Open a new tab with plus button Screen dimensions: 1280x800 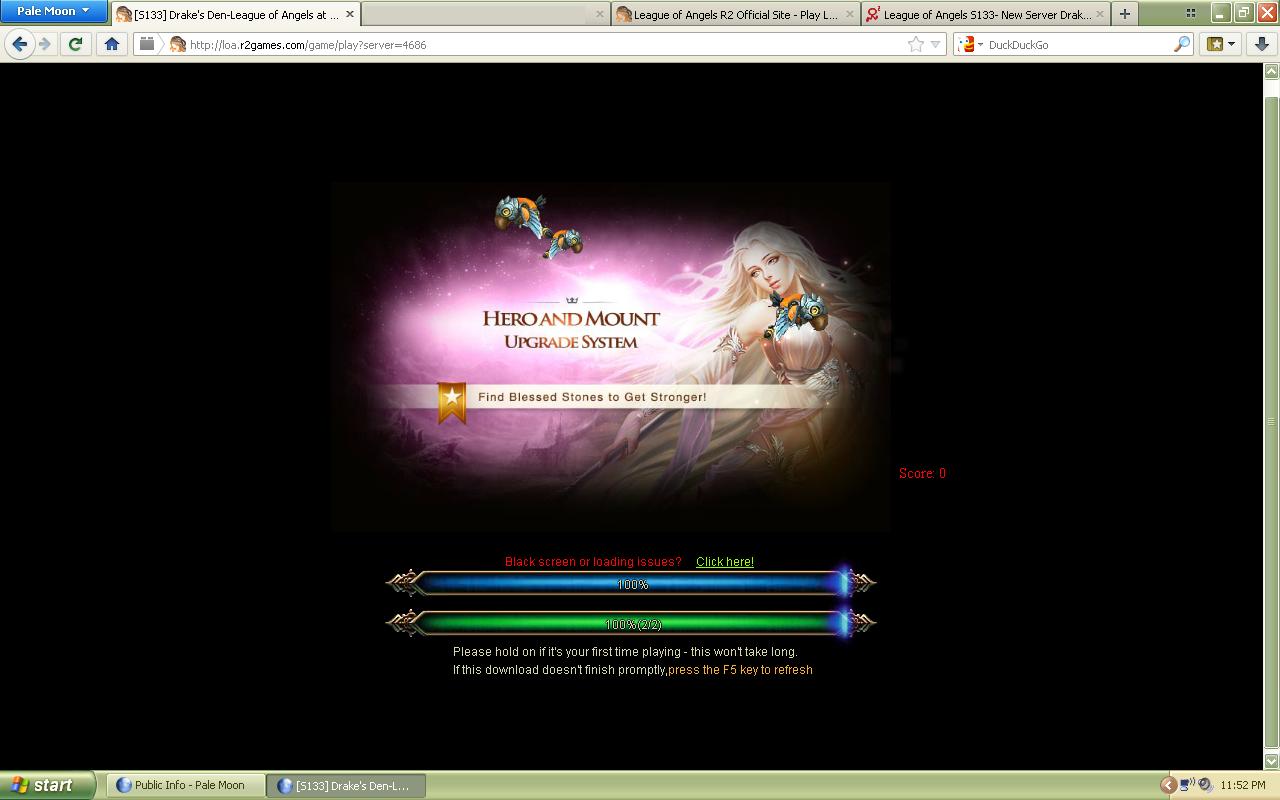(x=1124, y=14)
